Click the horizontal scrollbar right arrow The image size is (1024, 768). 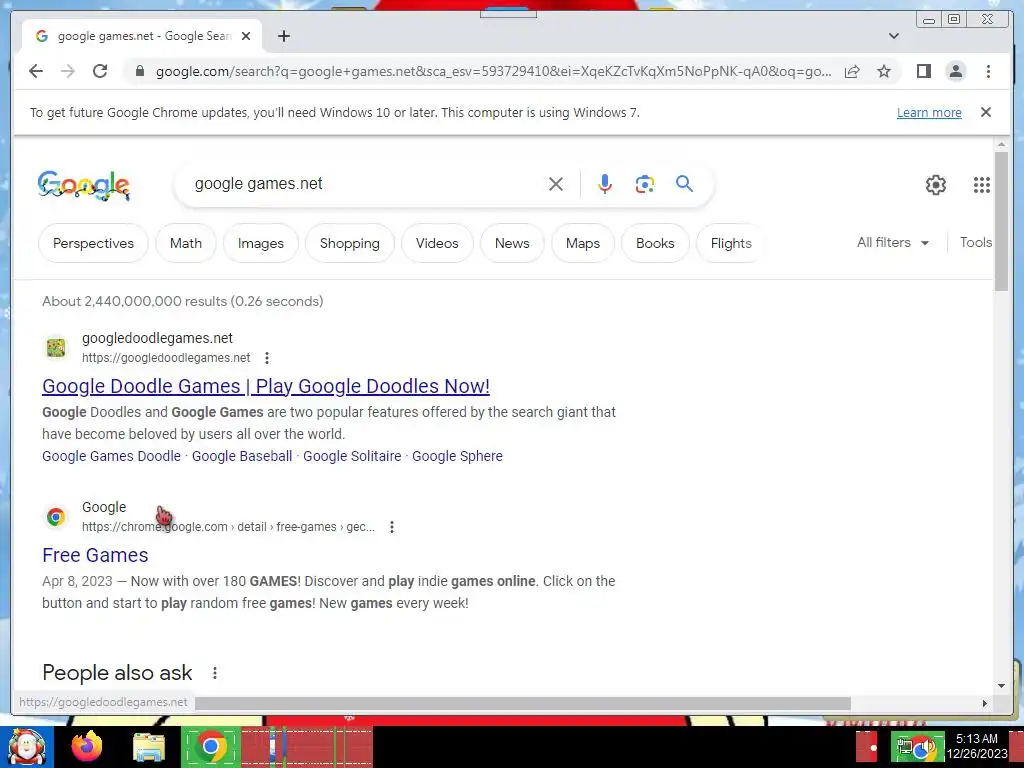click(985, 703)
